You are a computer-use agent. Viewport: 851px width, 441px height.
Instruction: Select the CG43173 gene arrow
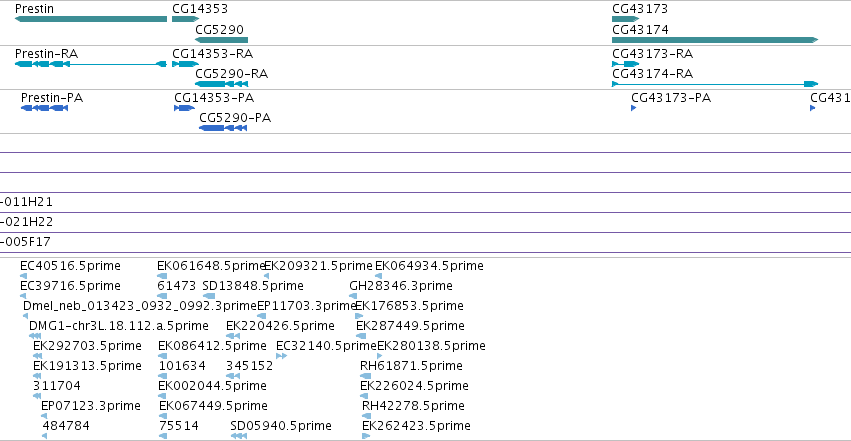click(x=625, y=19)
